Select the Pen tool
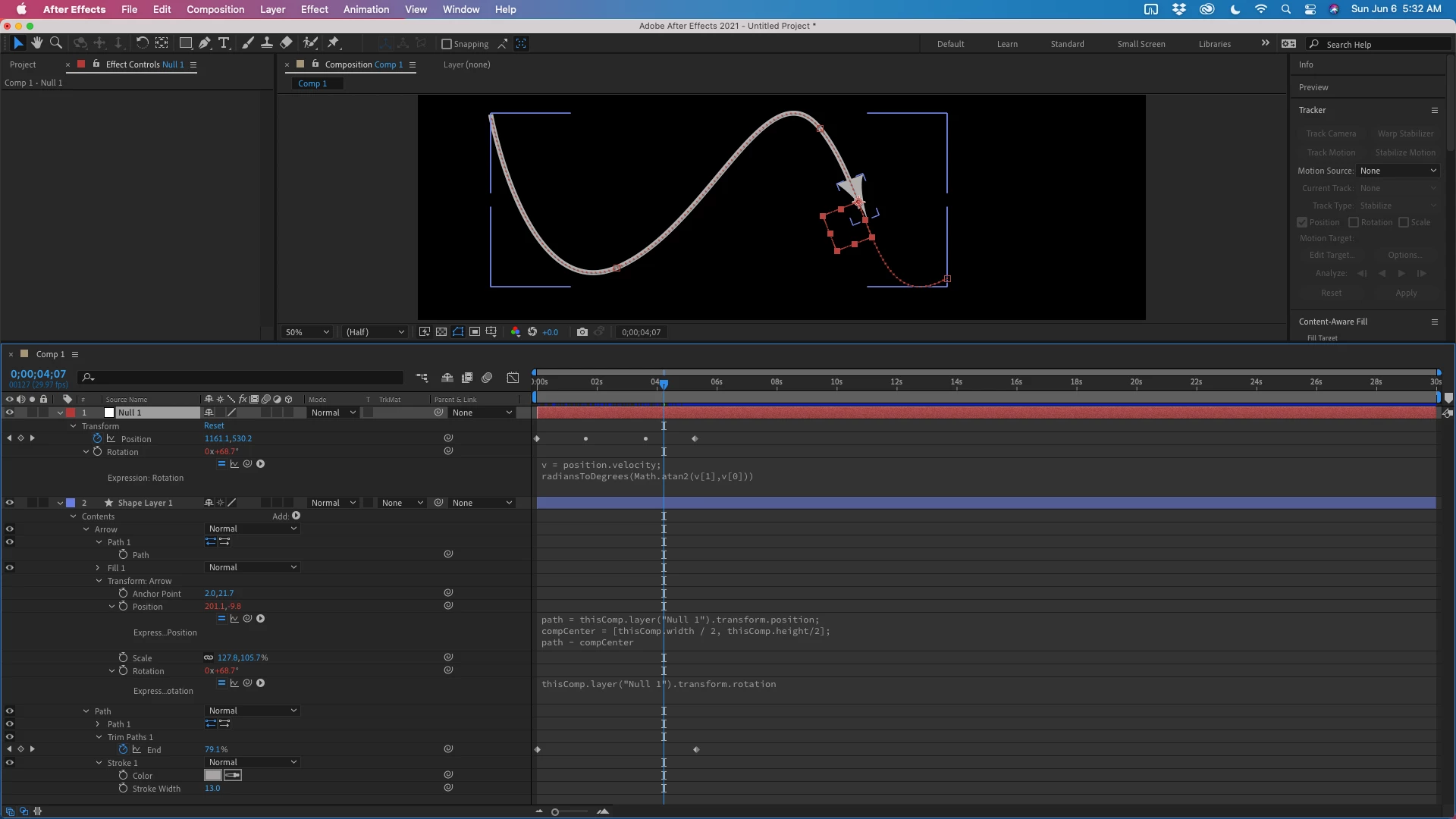This screenshot has width=1456, height=819. (x=205, y=43)
